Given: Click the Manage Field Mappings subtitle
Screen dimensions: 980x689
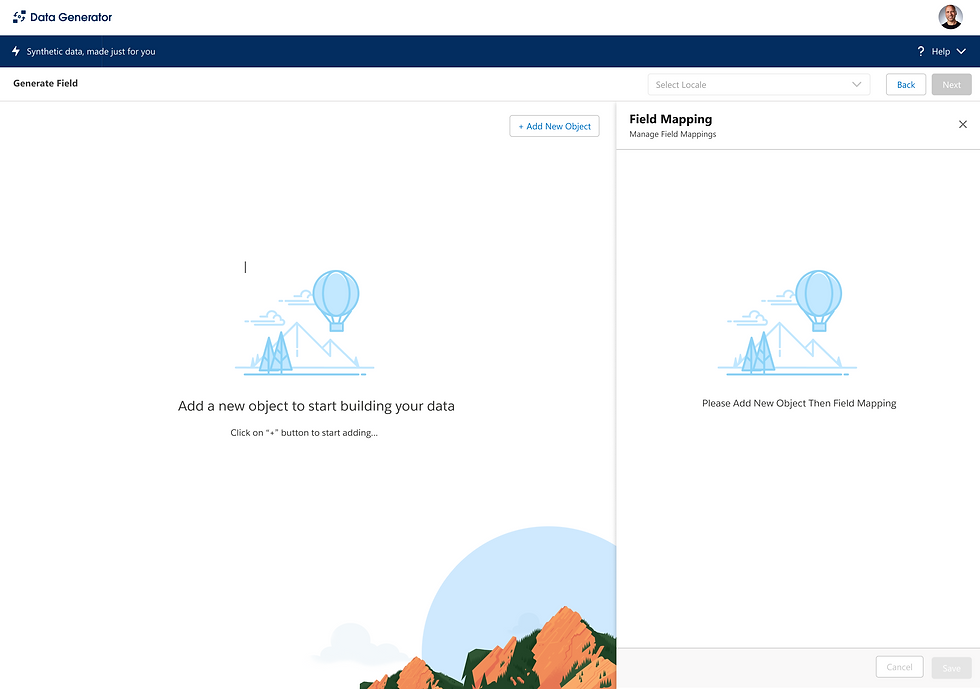Looking at the screenshot, I should pyautogui.click(x=672, y=134).
